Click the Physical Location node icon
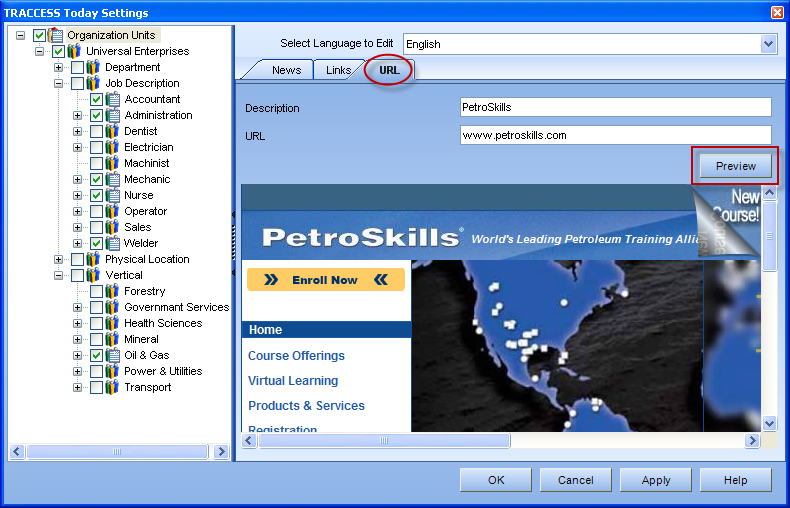The width and height of the screenshot is (790, 508). [x=94, y=259]
